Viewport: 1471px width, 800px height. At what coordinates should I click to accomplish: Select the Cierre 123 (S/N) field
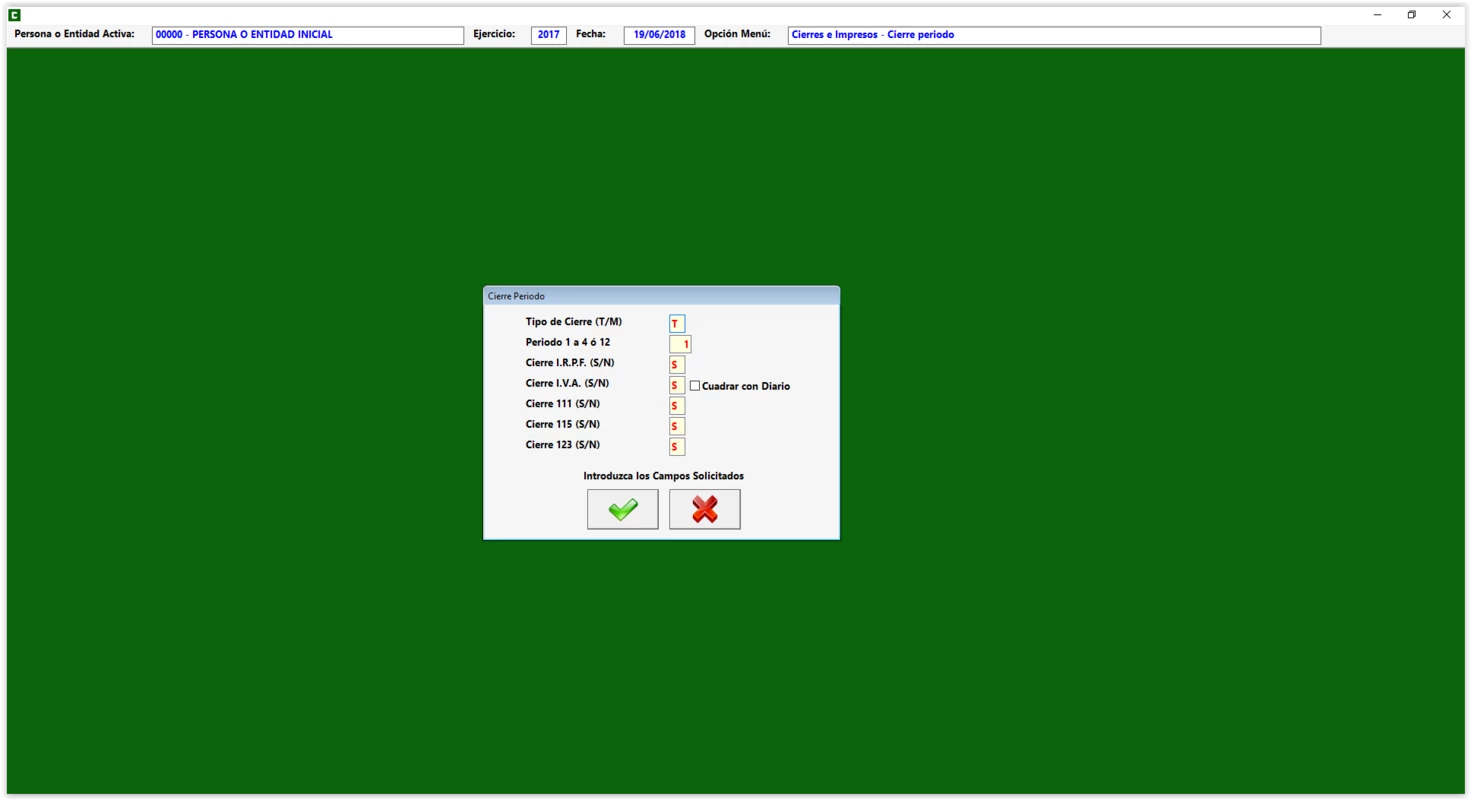point(677,447)
